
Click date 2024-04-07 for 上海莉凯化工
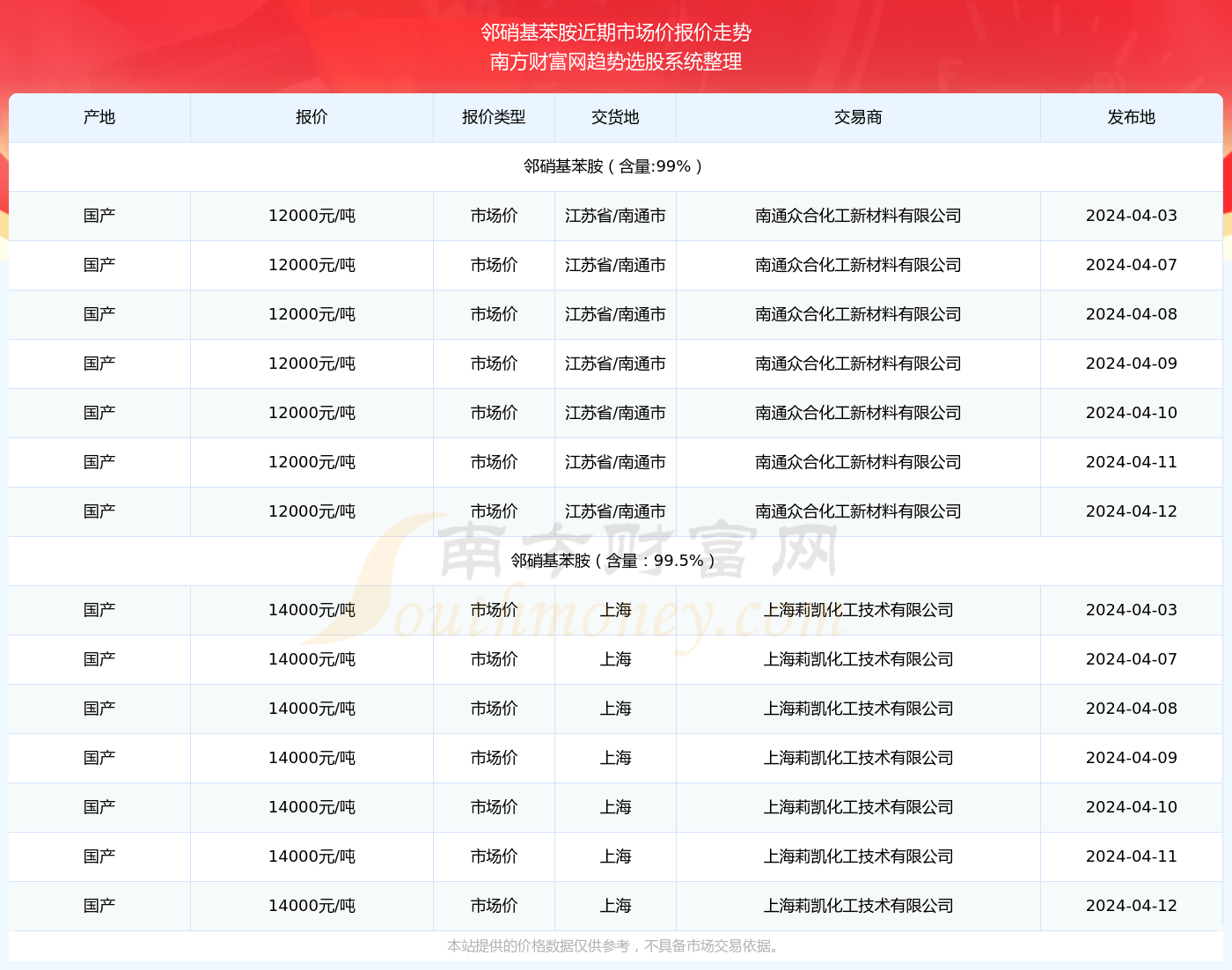click(x=1132, y=659)
